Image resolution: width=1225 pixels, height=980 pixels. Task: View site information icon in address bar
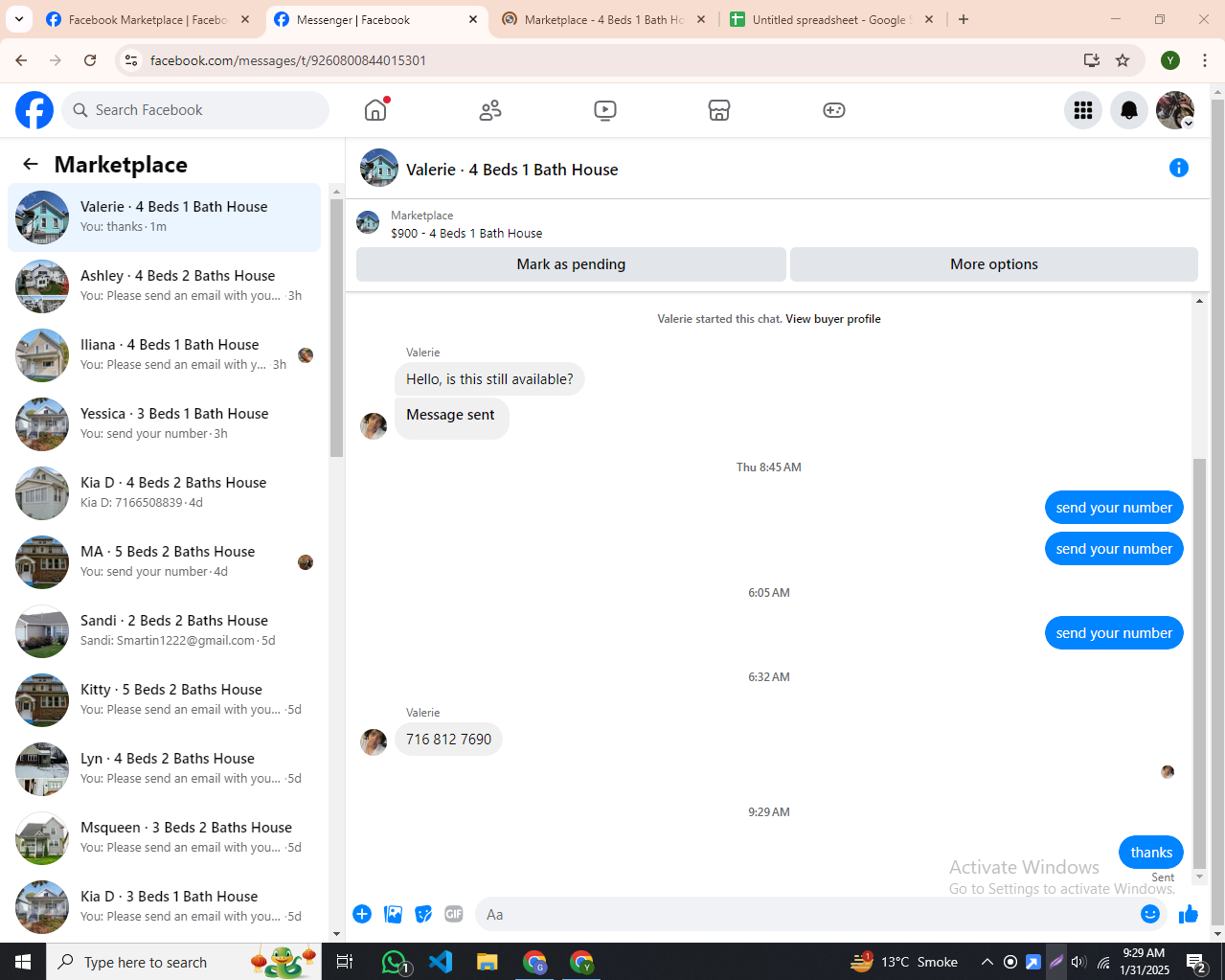coord(131,60)
